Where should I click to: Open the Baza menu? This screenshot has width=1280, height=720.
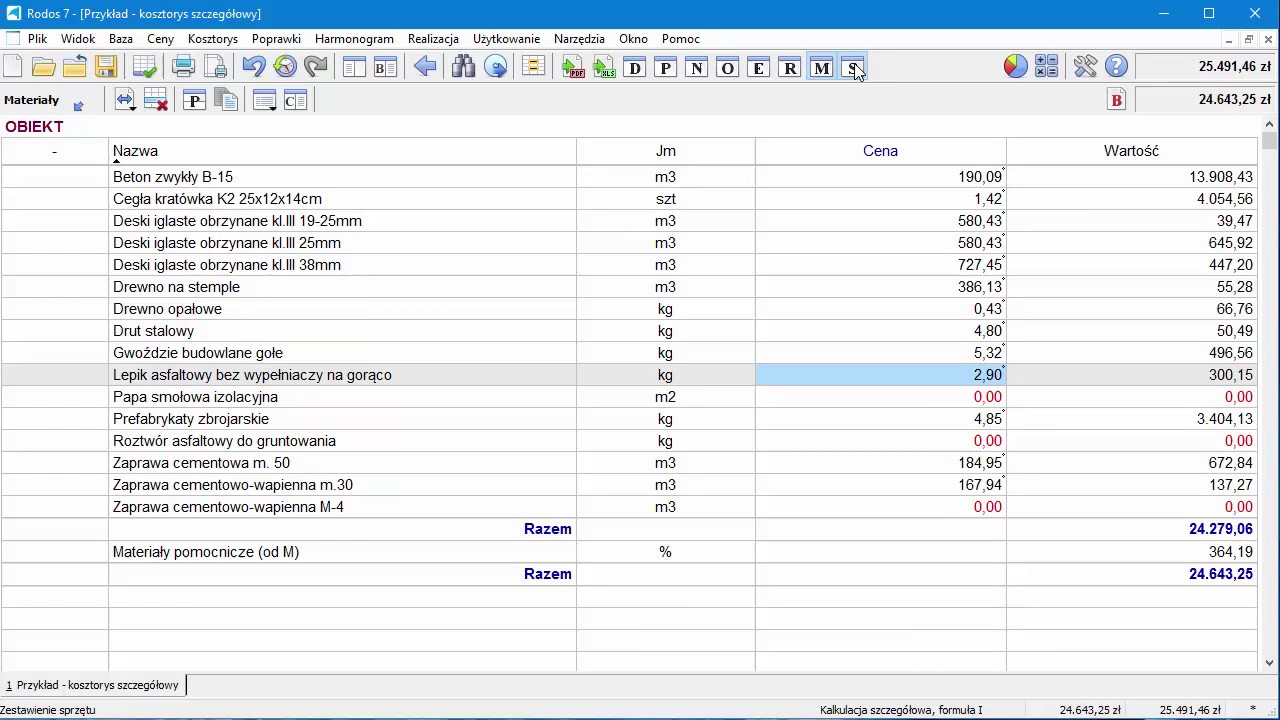121,39
